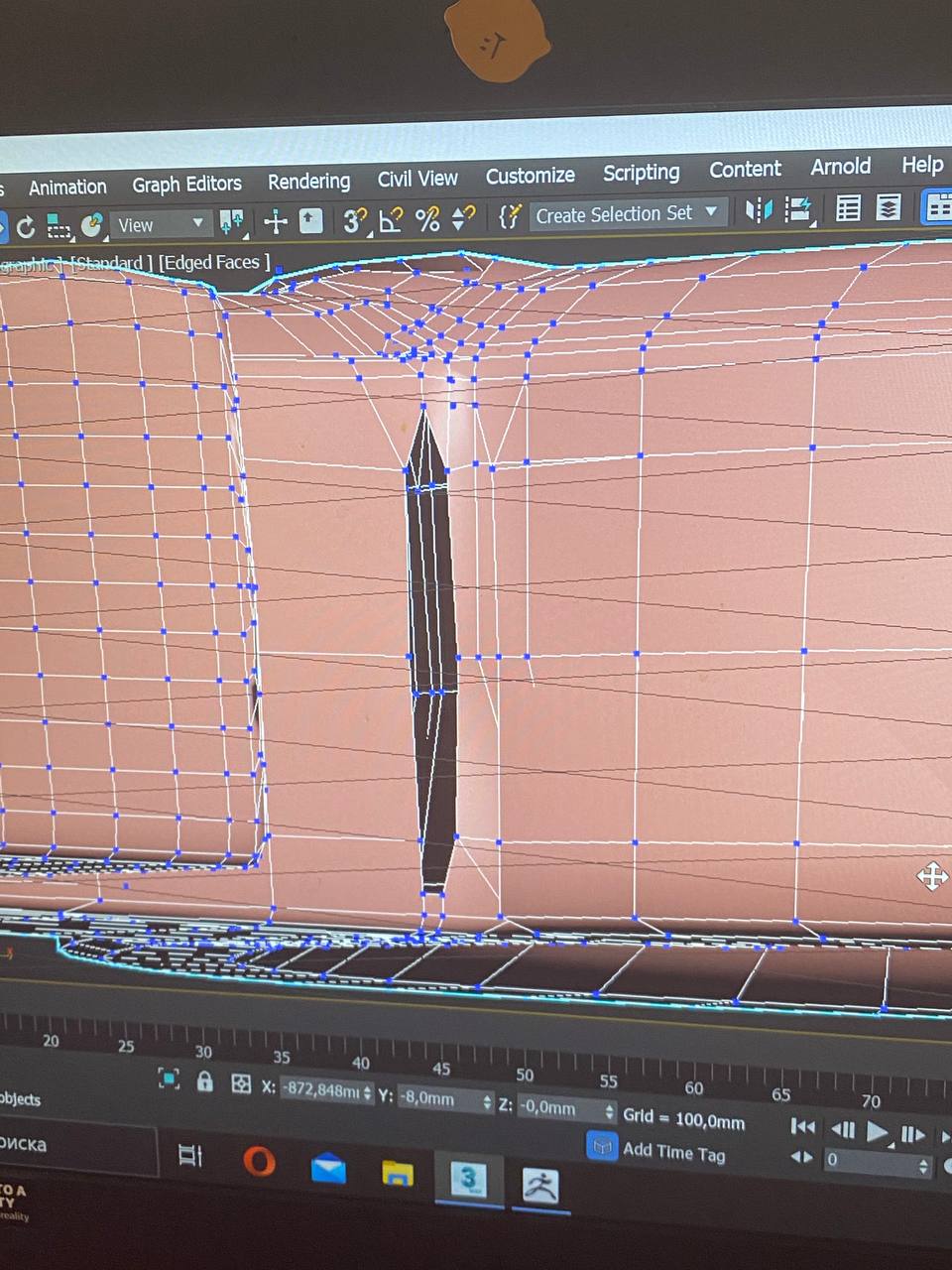The image size is (952, 1270).
Task: Go to Start of animation
Action: [x=802, y=1126]
